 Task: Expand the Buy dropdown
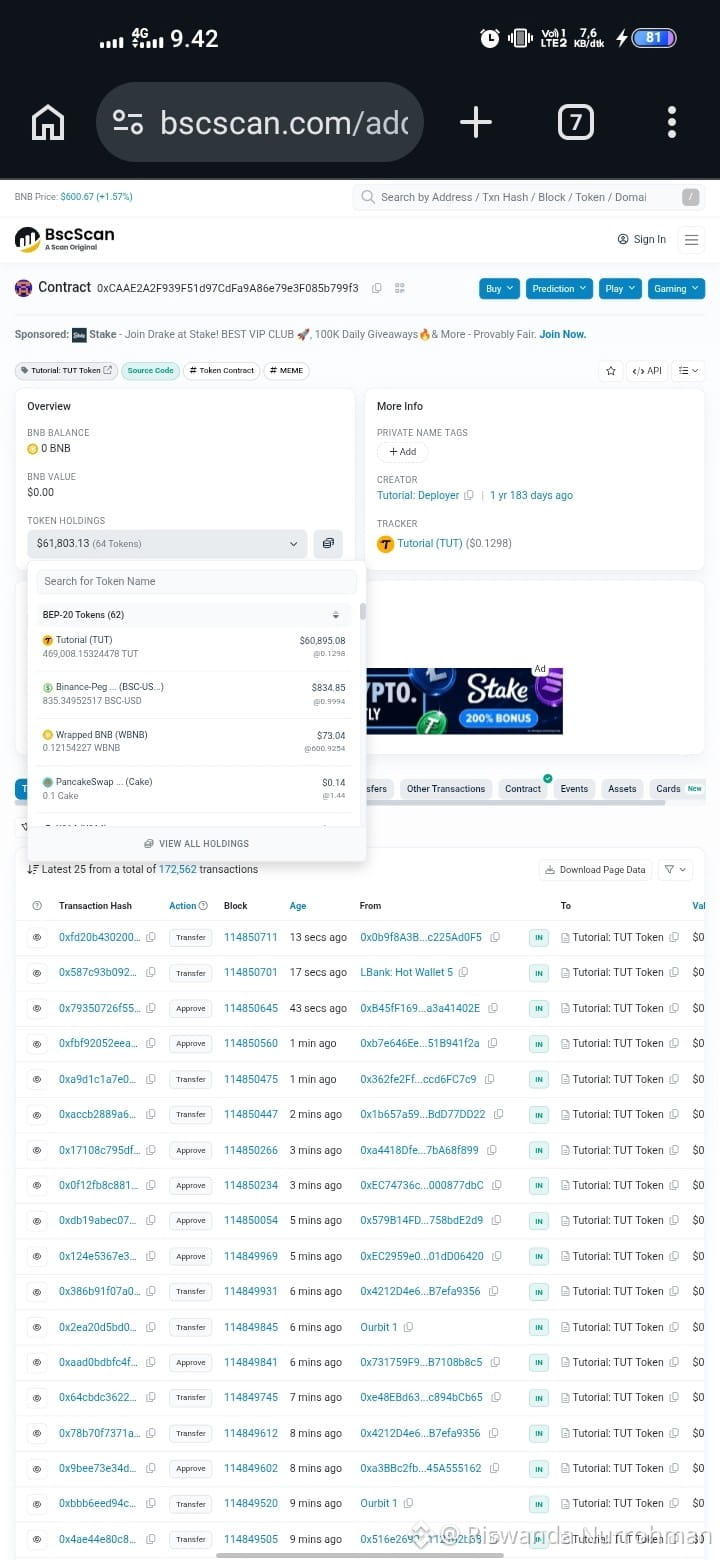(499, 288)
